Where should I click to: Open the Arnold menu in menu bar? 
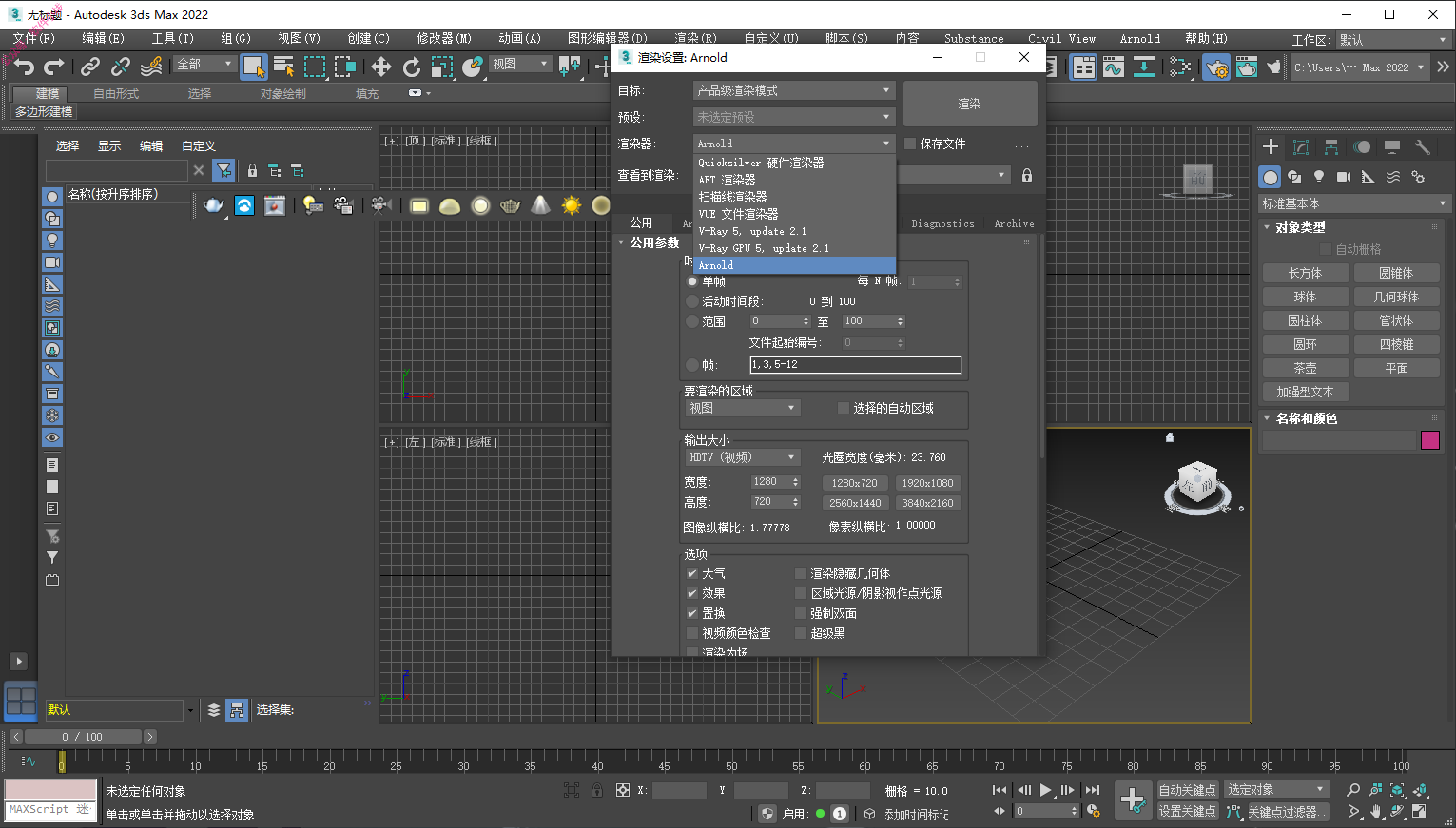[x=1139, y=38]
